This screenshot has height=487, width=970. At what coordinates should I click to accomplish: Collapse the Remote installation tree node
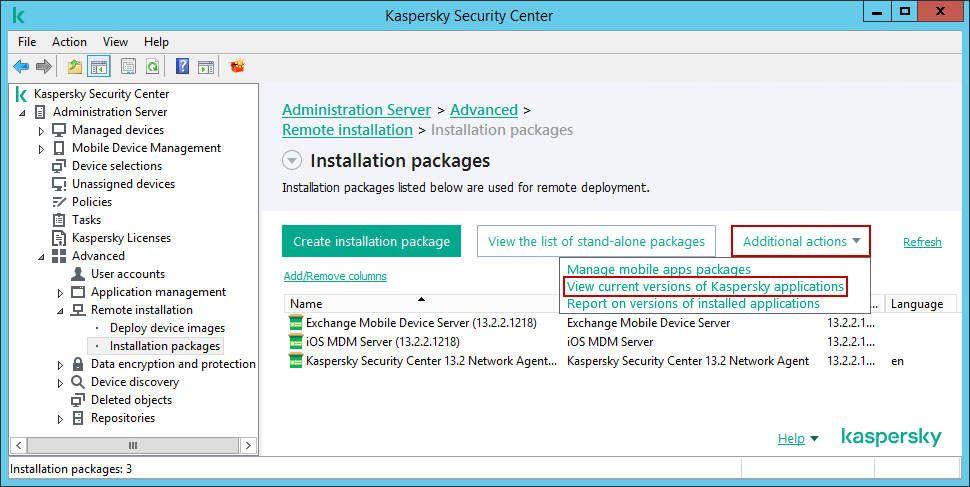coord(60,310)
